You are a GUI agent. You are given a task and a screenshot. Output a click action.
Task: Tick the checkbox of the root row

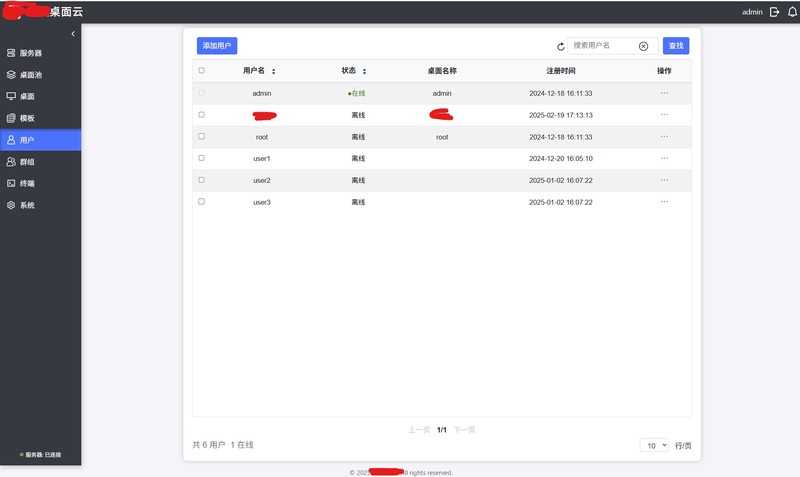(x=202, y=136)
